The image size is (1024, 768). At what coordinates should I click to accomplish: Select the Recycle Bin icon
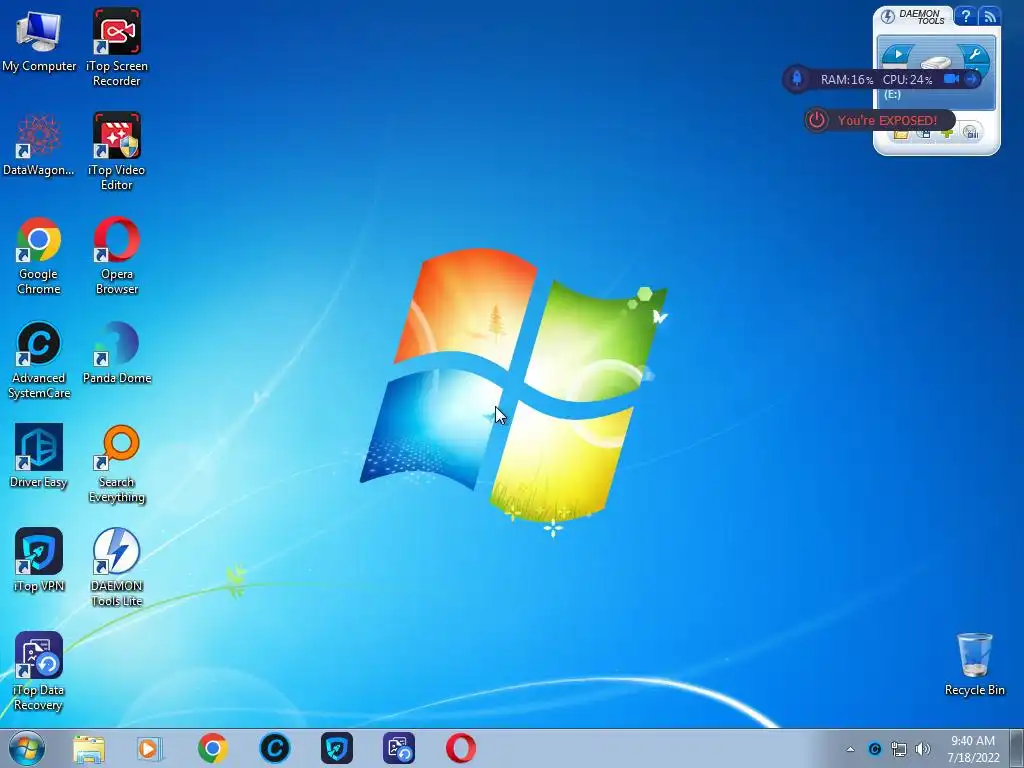point(974,664)
